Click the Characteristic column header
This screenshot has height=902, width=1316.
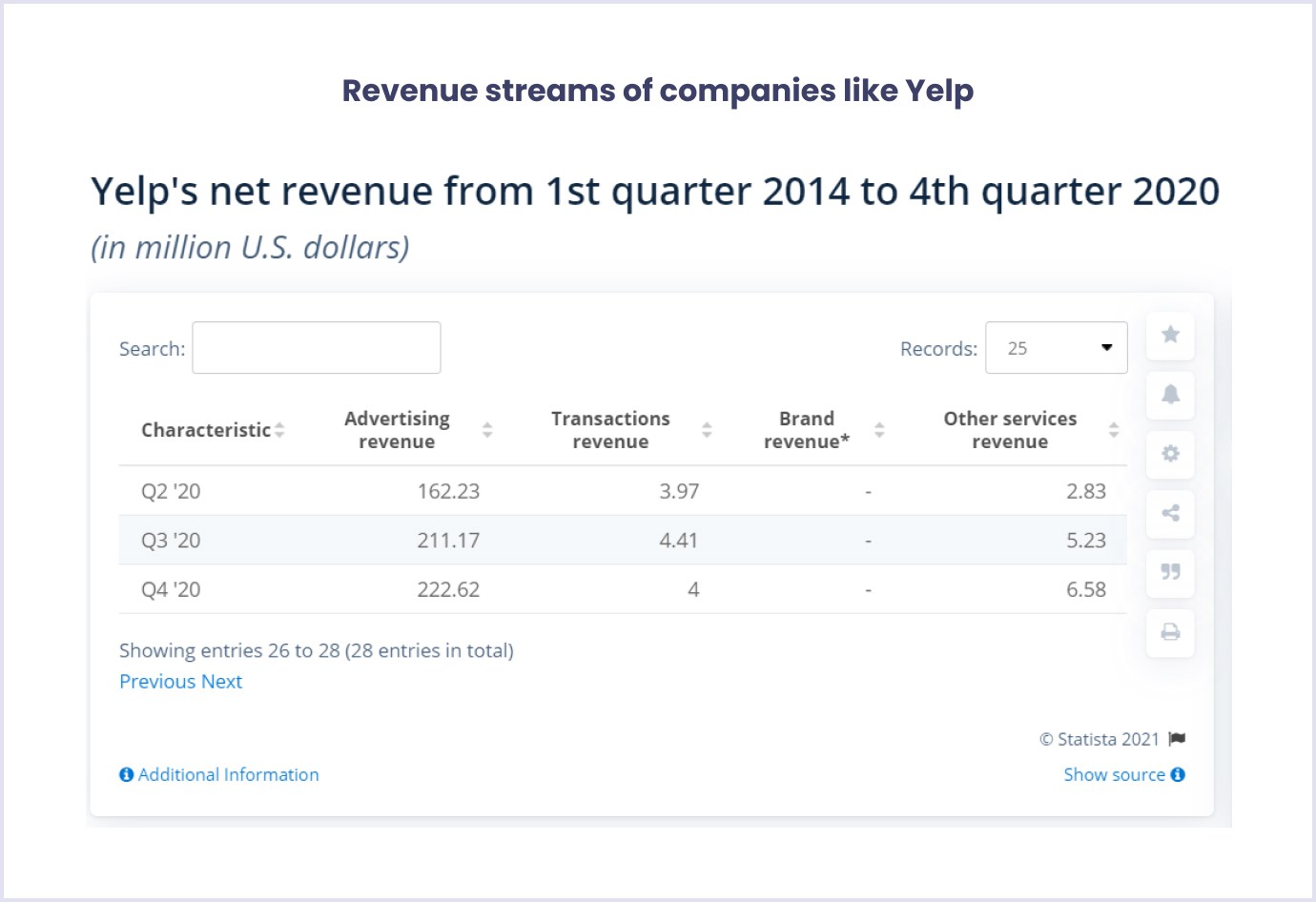click(206, 430)
